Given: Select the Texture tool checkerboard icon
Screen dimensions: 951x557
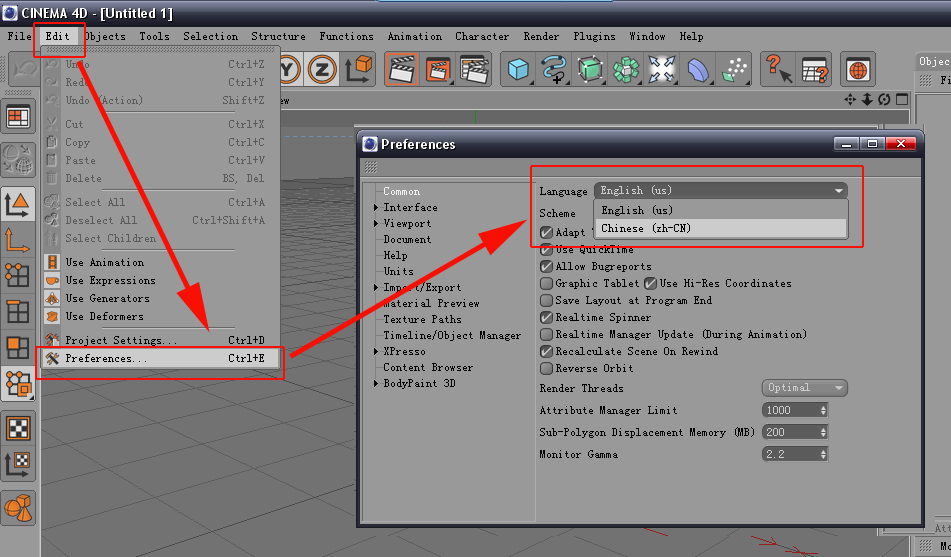Looking at the screenshot, I should pos(18,428).
